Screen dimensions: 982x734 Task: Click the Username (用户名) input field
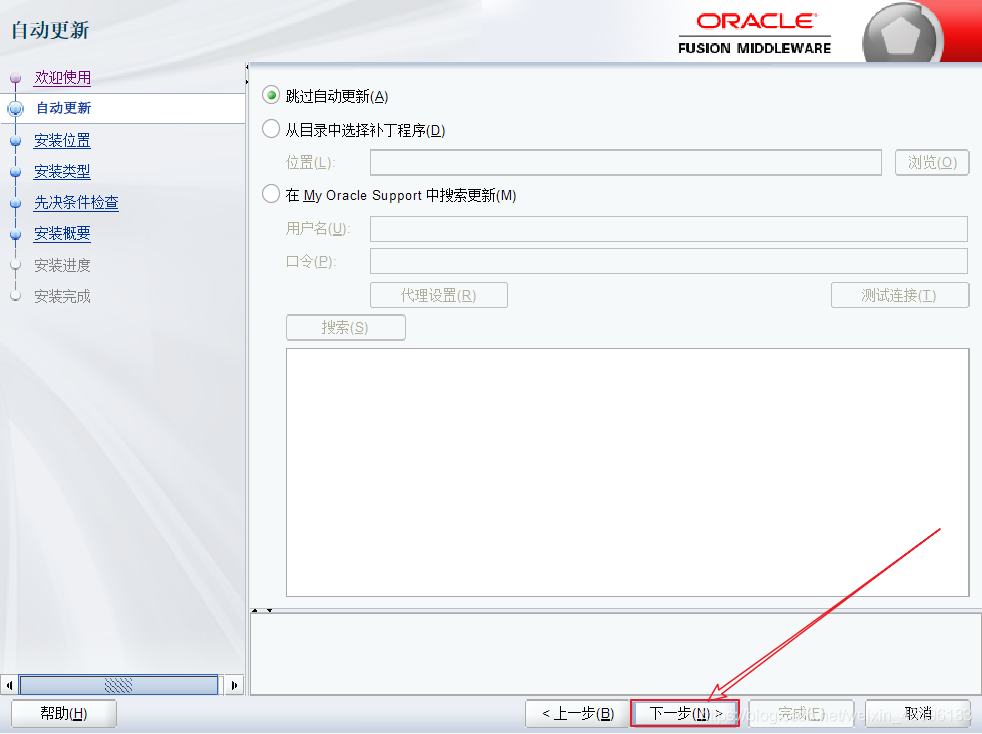(x=669, y=229)
